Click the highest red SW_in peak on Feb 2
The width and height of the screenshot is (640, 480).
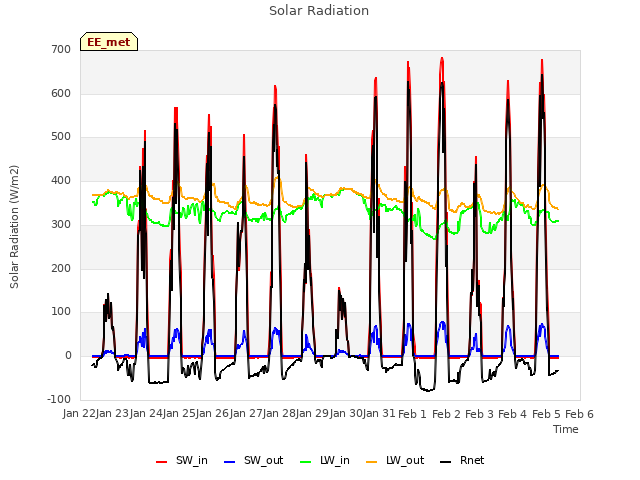pyautogui.click(x=442, y=59)
